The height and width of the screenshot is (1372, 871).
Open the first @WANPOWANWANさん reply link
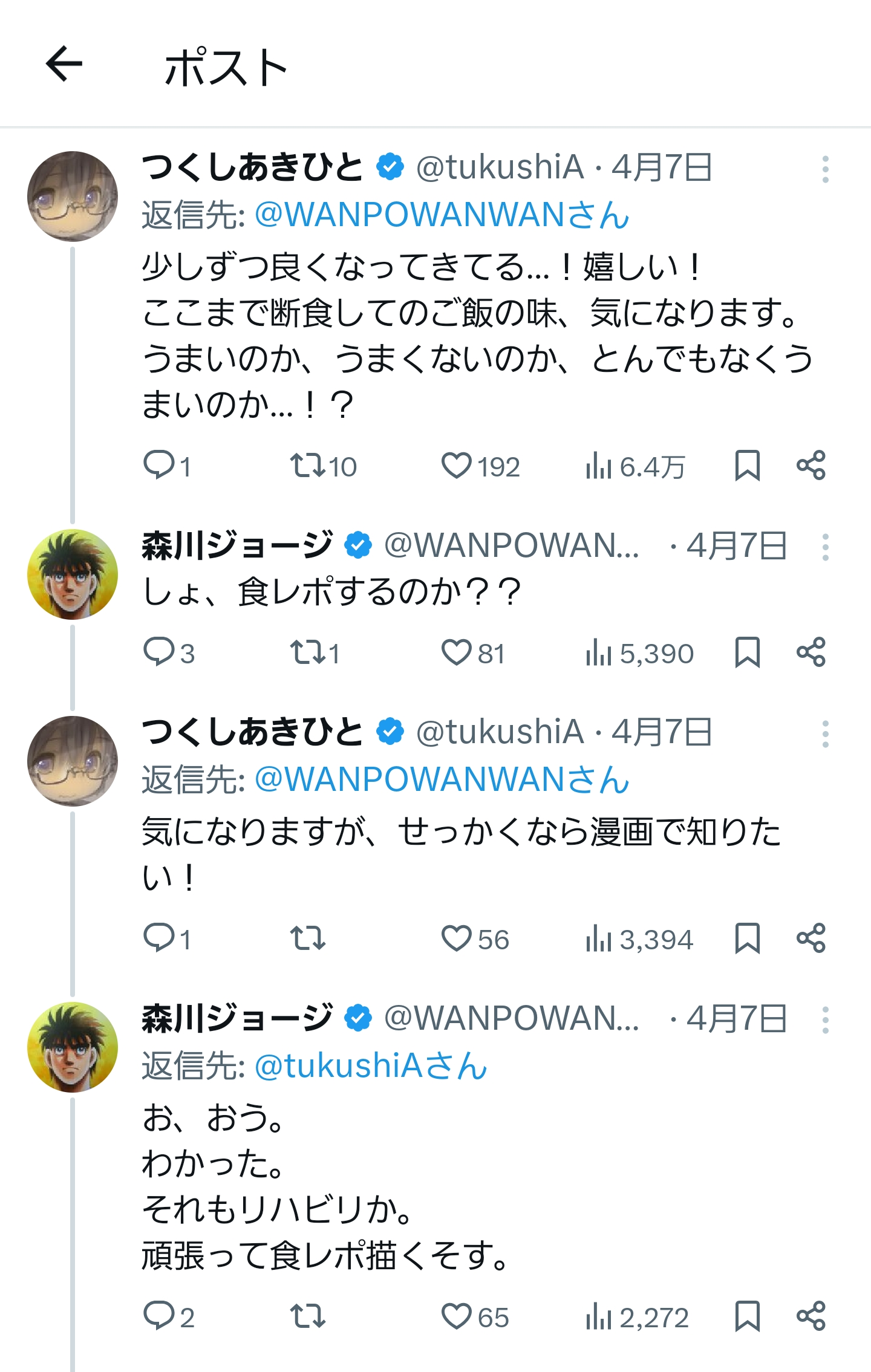point(442,215)
